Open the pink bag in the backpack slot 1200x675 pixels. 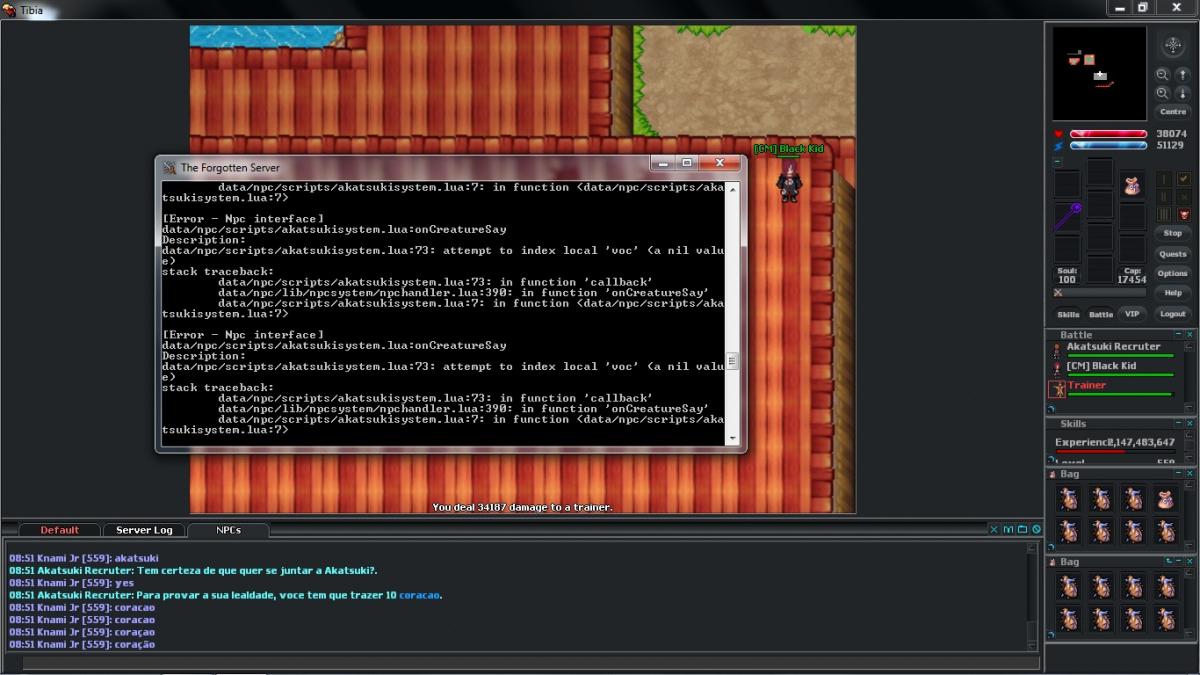(x=1133, y=185)
